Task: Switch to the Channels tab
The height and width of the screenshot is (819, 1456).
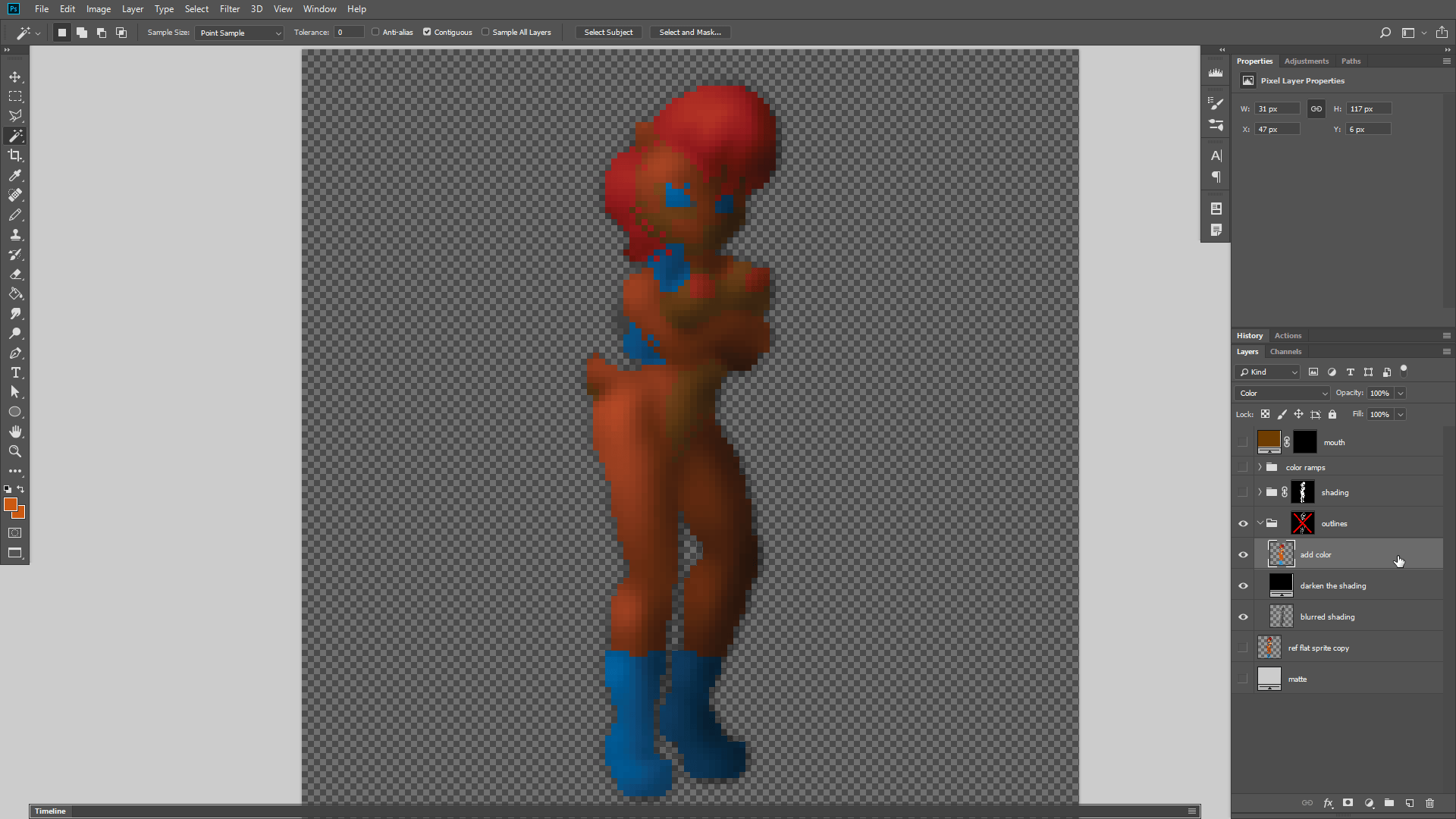Action: pyautogui.click(x=1285, y=351)
